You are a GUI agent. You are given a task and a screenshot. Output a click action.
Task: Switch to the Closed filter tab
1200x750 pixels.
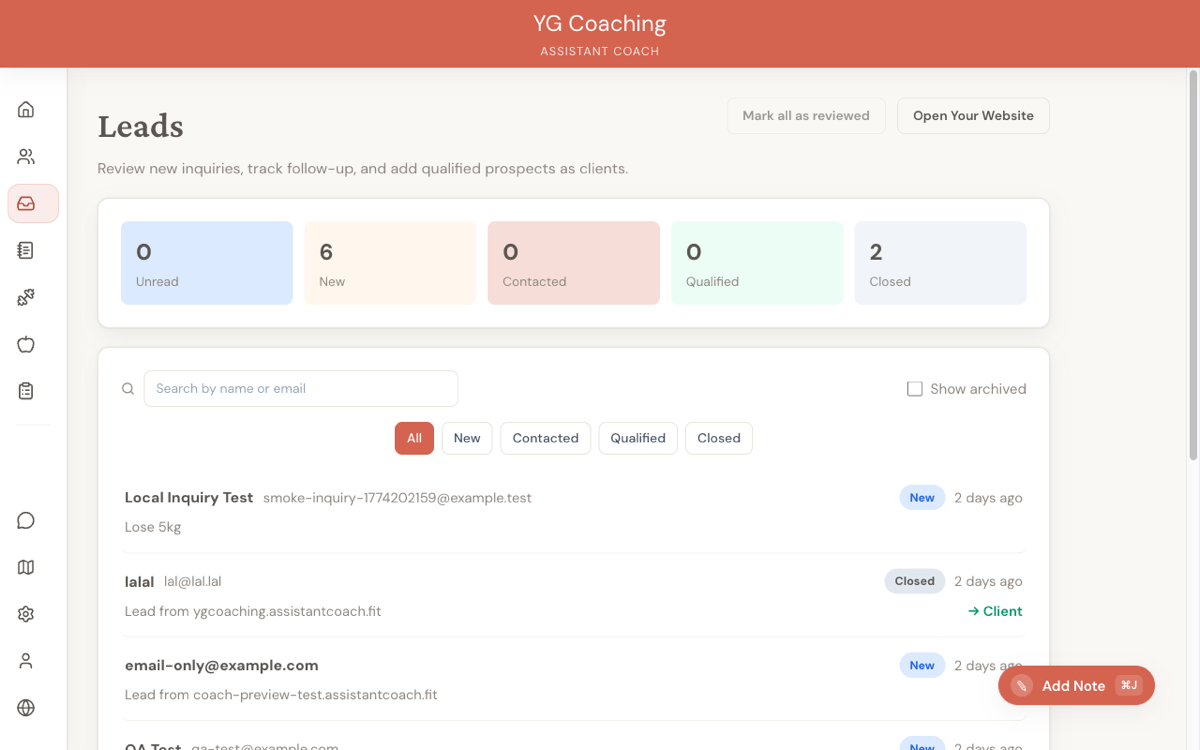tap(718, 438)
